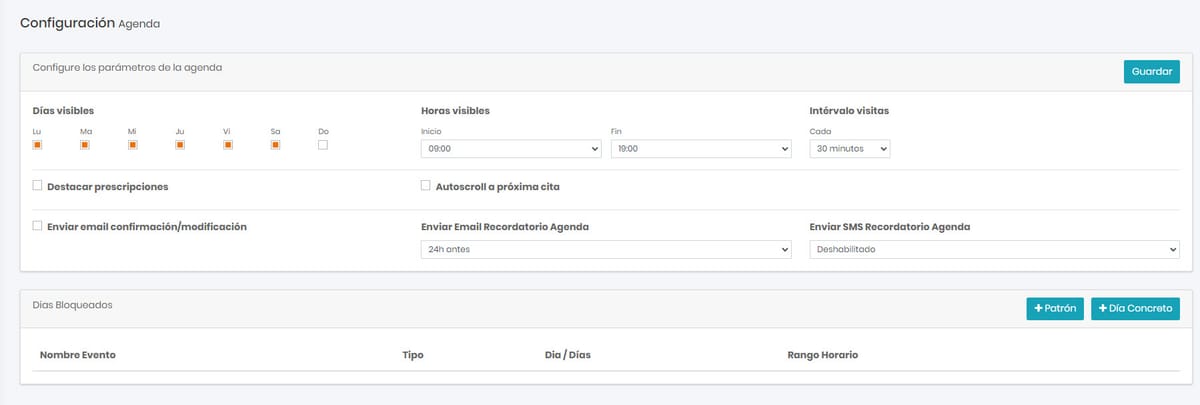Open the Fin hour dropdown
This screenshot has width=1200, height=405.
[701, 149]
